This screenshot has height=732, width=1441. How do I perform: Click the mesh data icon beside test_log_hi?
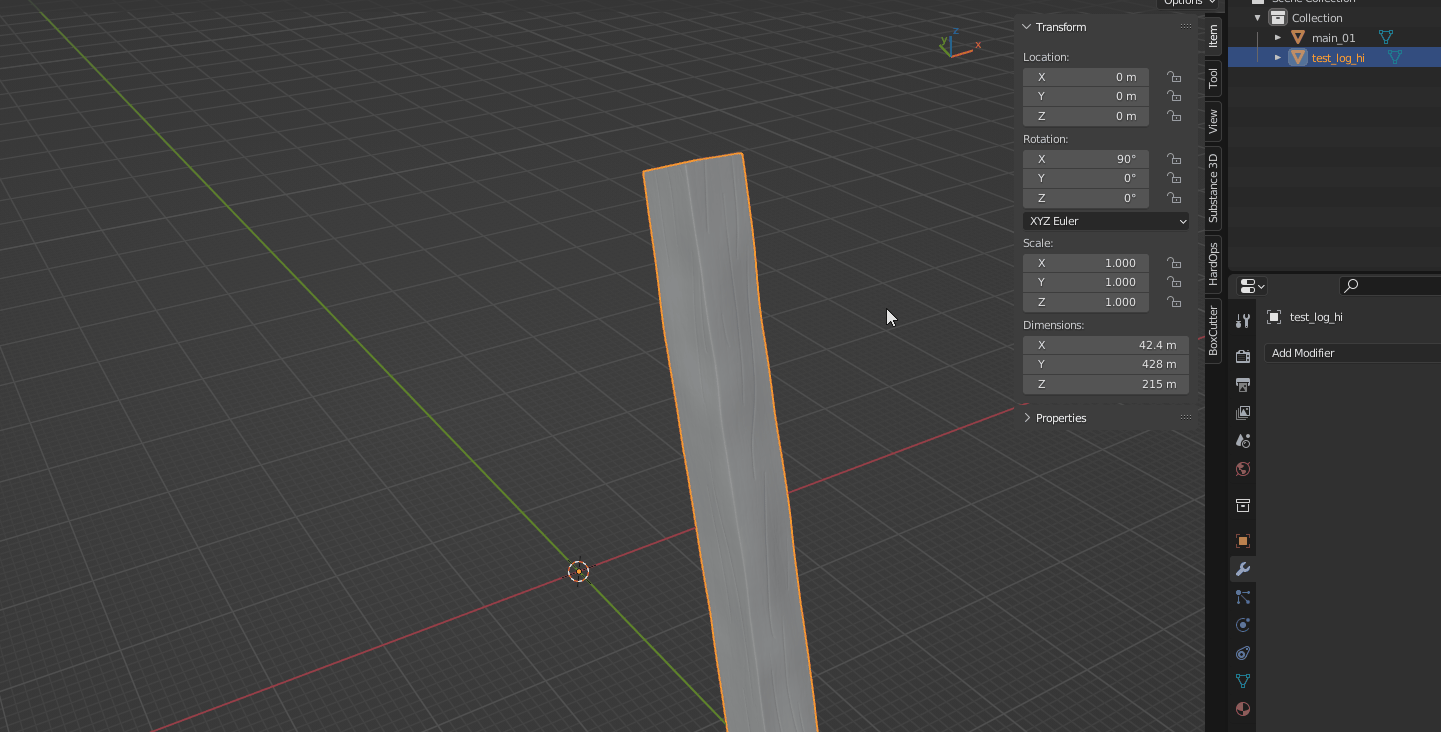(1393, 57)
